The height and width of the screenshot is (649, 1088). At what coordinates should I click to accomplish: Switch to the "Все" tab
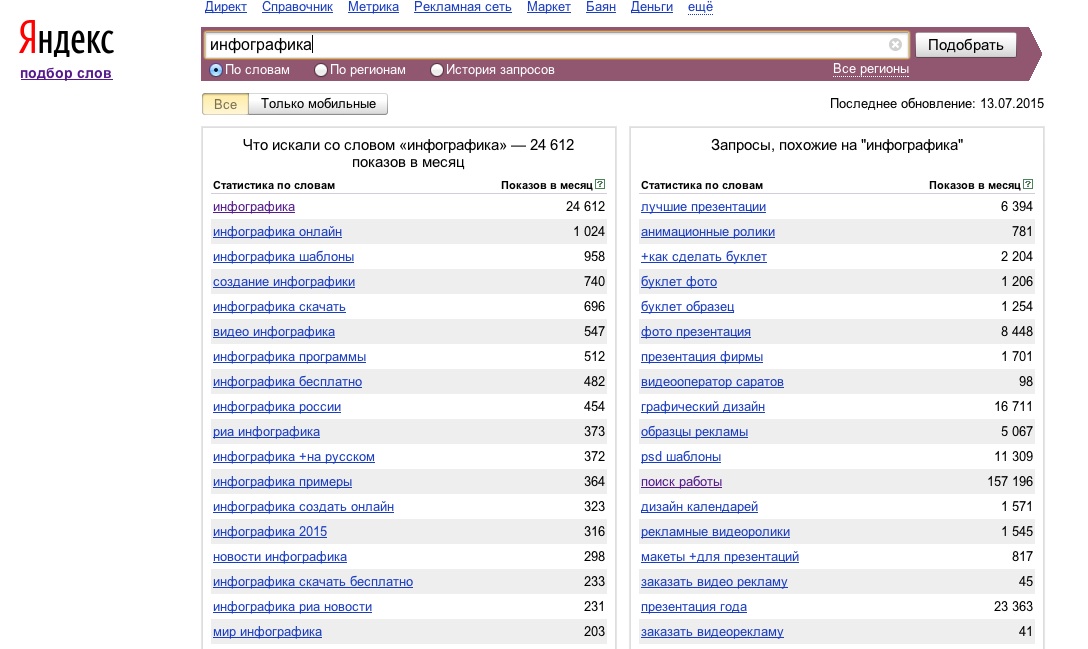[x=225, y=104]
